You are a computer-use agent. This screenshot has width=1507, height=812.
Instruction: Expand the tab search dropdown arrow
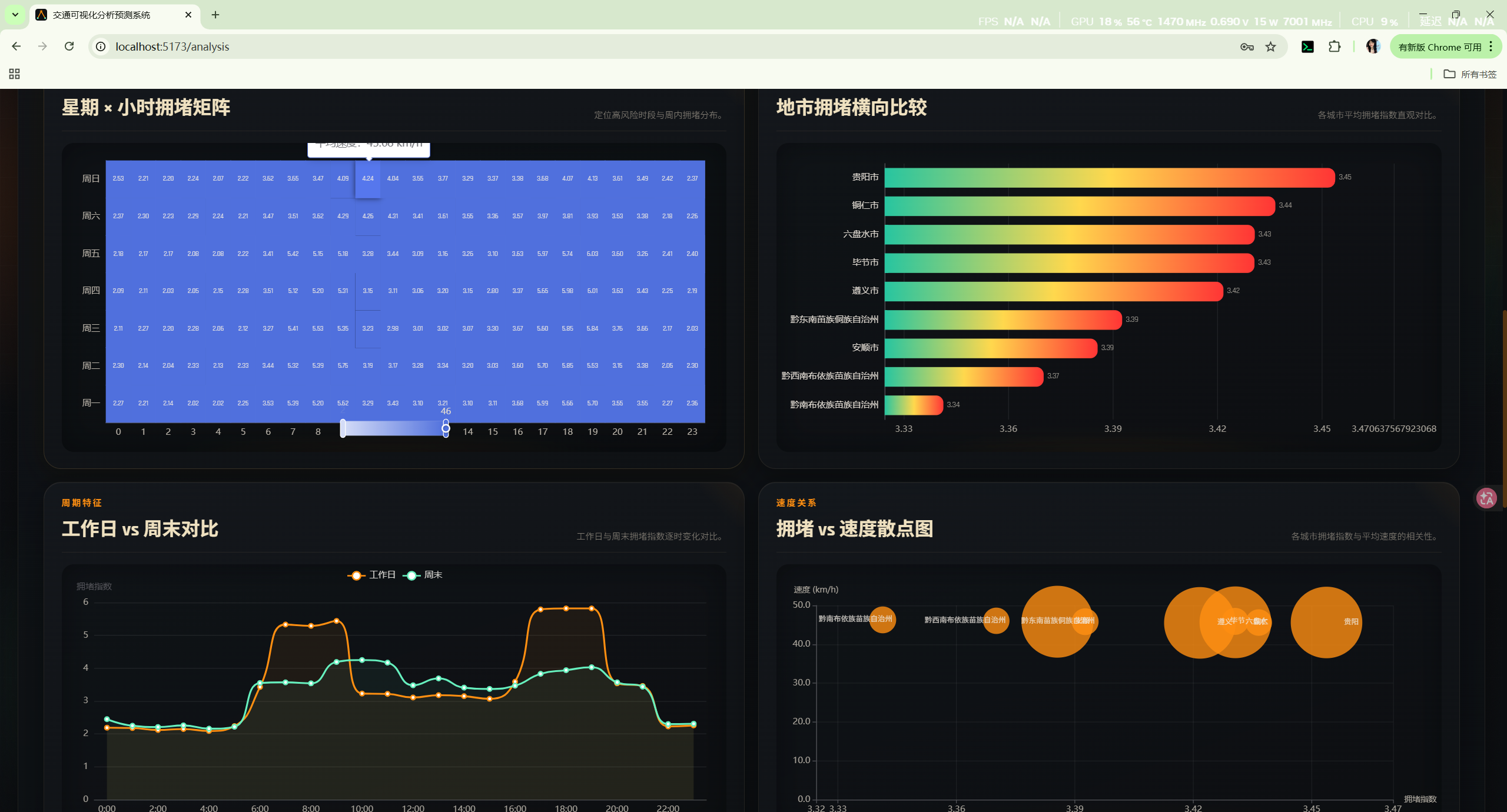(x=15, y=15)
